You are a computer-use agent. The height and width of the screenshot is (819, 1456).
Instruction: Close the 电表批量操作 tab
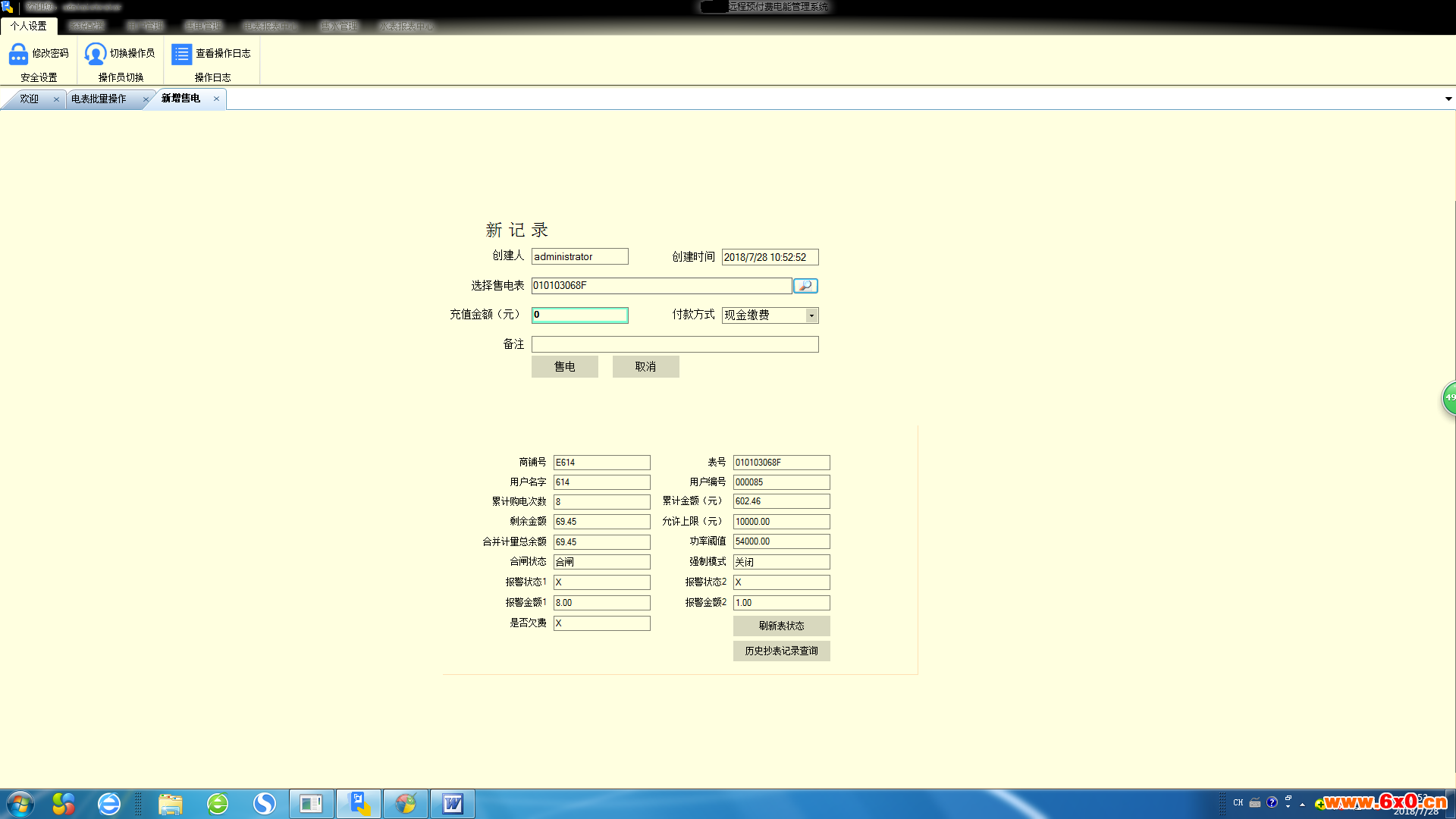[146, 99]
